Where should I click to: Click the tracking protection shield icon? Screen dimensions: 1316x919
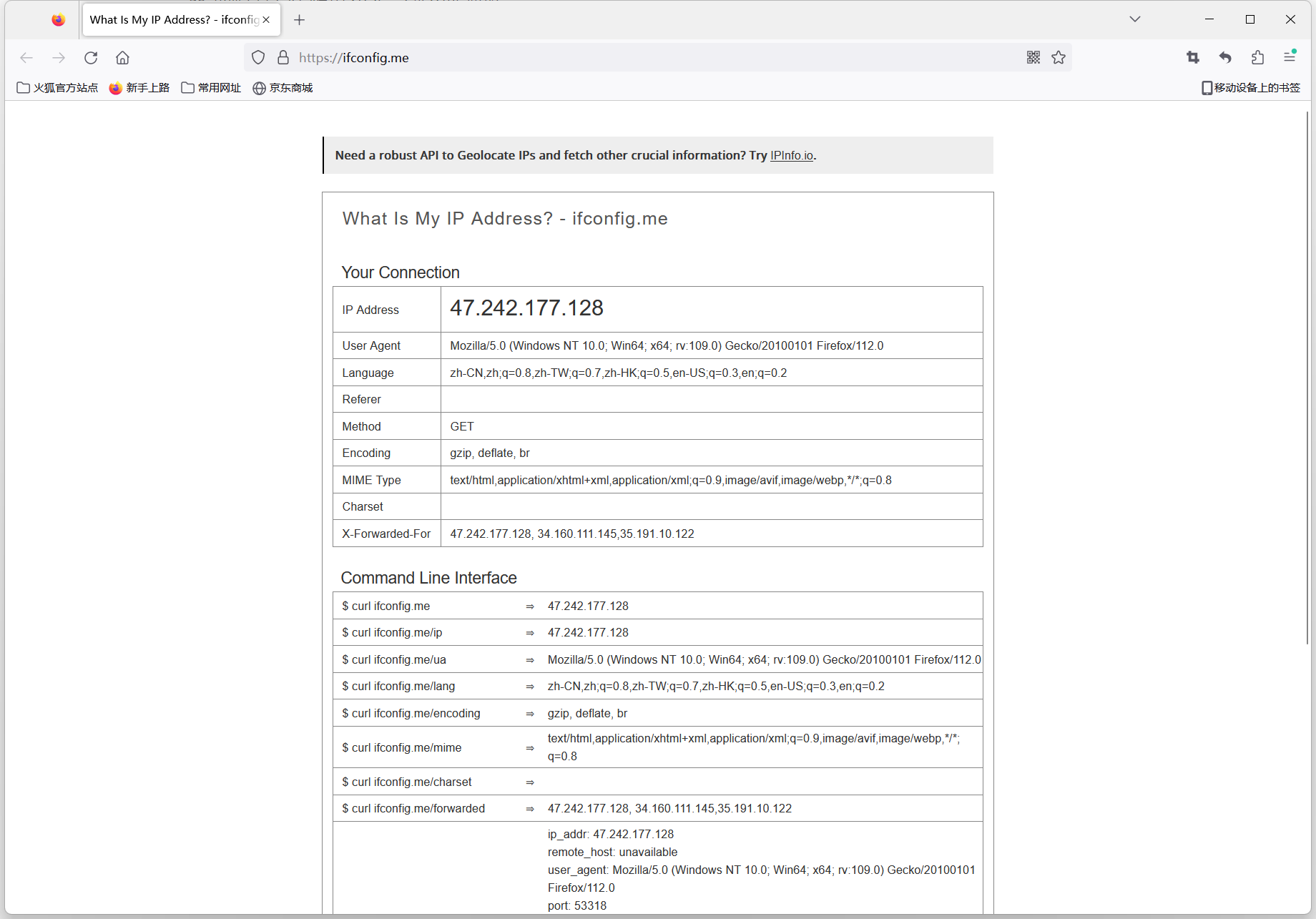[258, 58]
